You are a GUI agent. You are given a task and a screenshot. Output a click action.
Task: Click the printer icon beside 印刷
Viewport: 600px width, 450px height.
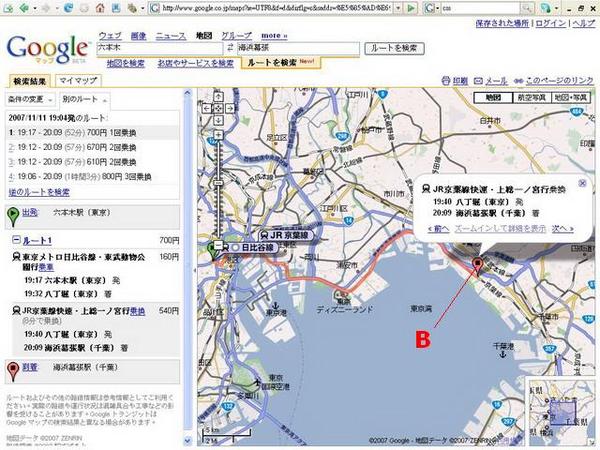[x=445, y=81]
